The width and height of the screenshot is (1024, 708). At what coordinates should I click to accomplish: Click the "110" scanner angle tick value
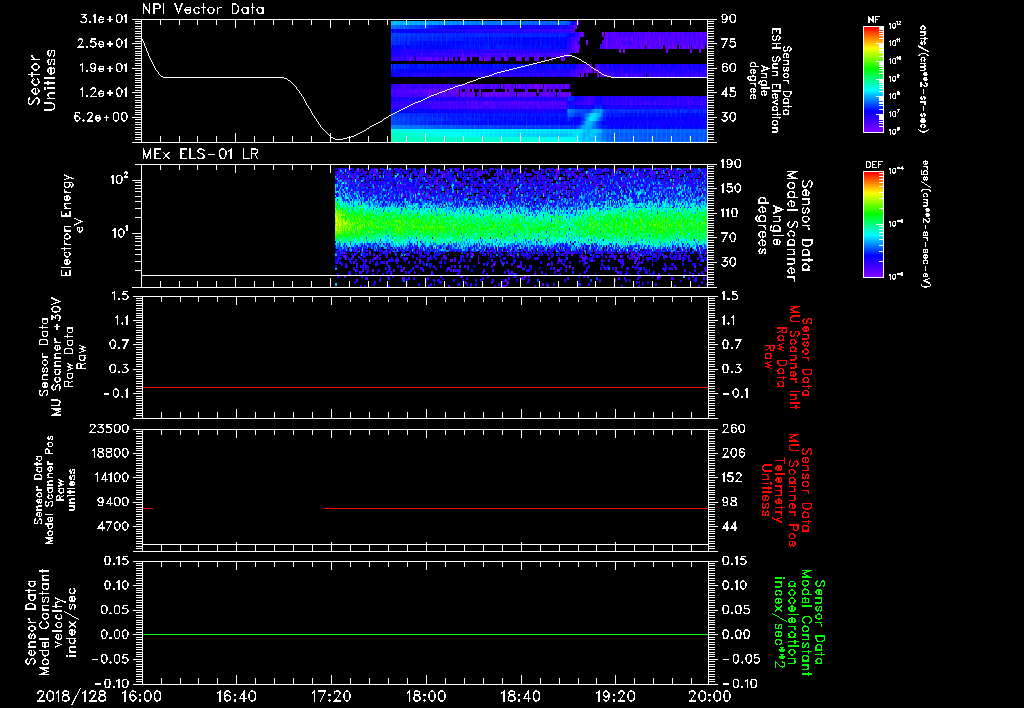coord(732,213)
